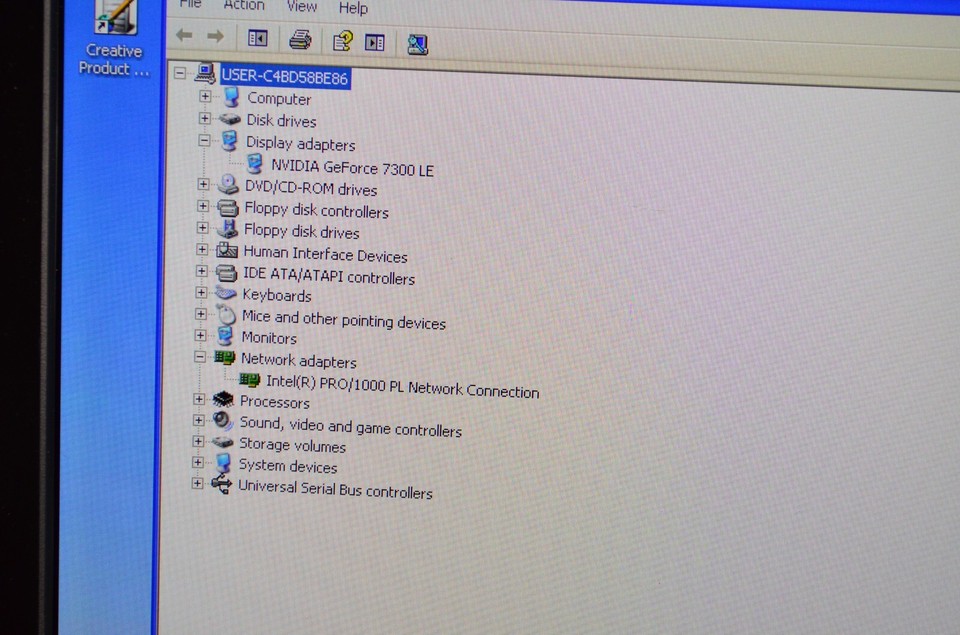Image resolution: width=960 pixels, height=635 pixels.
Task: Click the Print toolbar icon
Action: pos(300,40)
